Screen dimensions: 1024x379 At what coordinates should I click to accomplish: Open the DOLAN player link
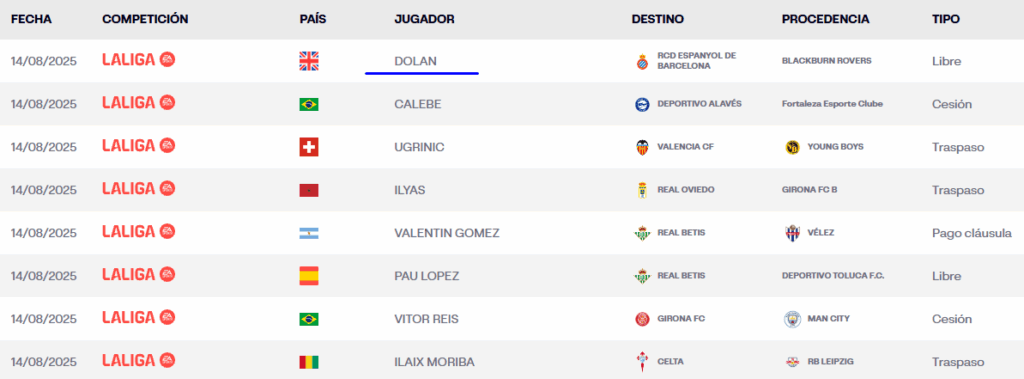pyautogui.click(x=415, y=61)
